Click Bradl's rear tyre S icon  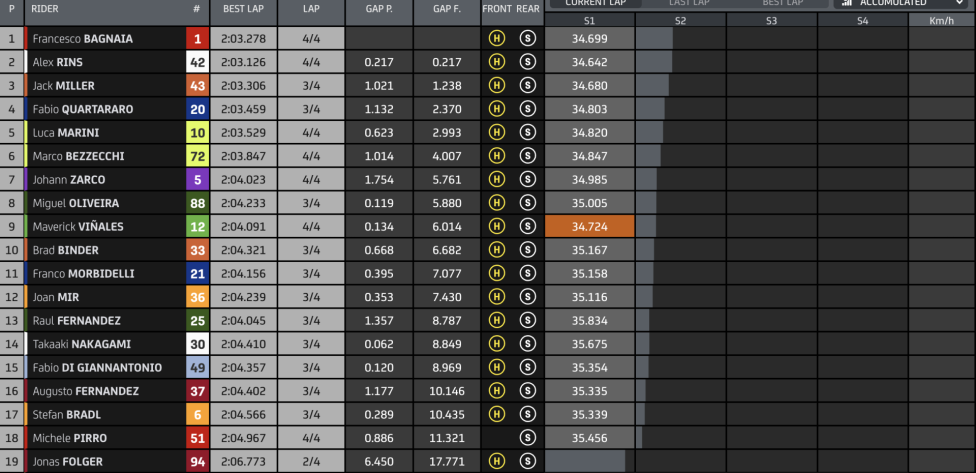(528, 414)
